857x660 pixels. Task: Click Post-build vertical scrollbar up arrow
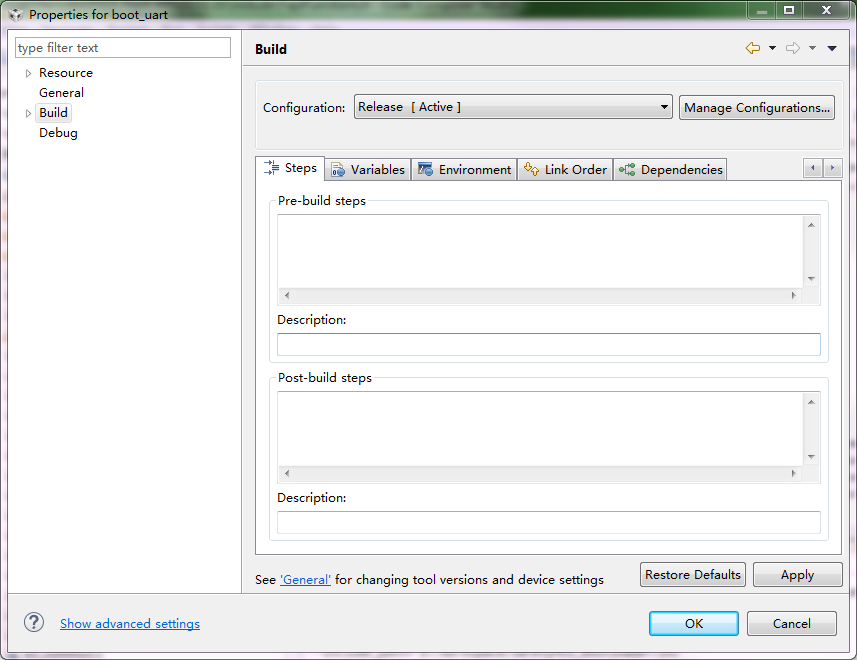tap(811, 402)
